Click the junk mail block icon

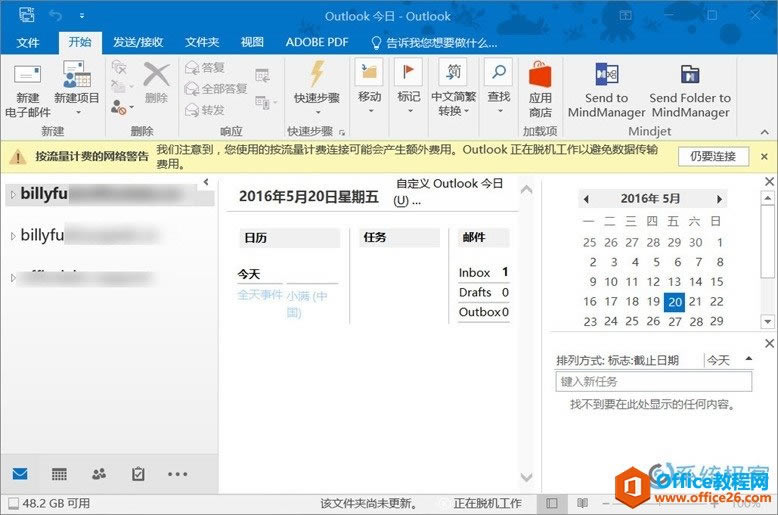coord(119,107)
